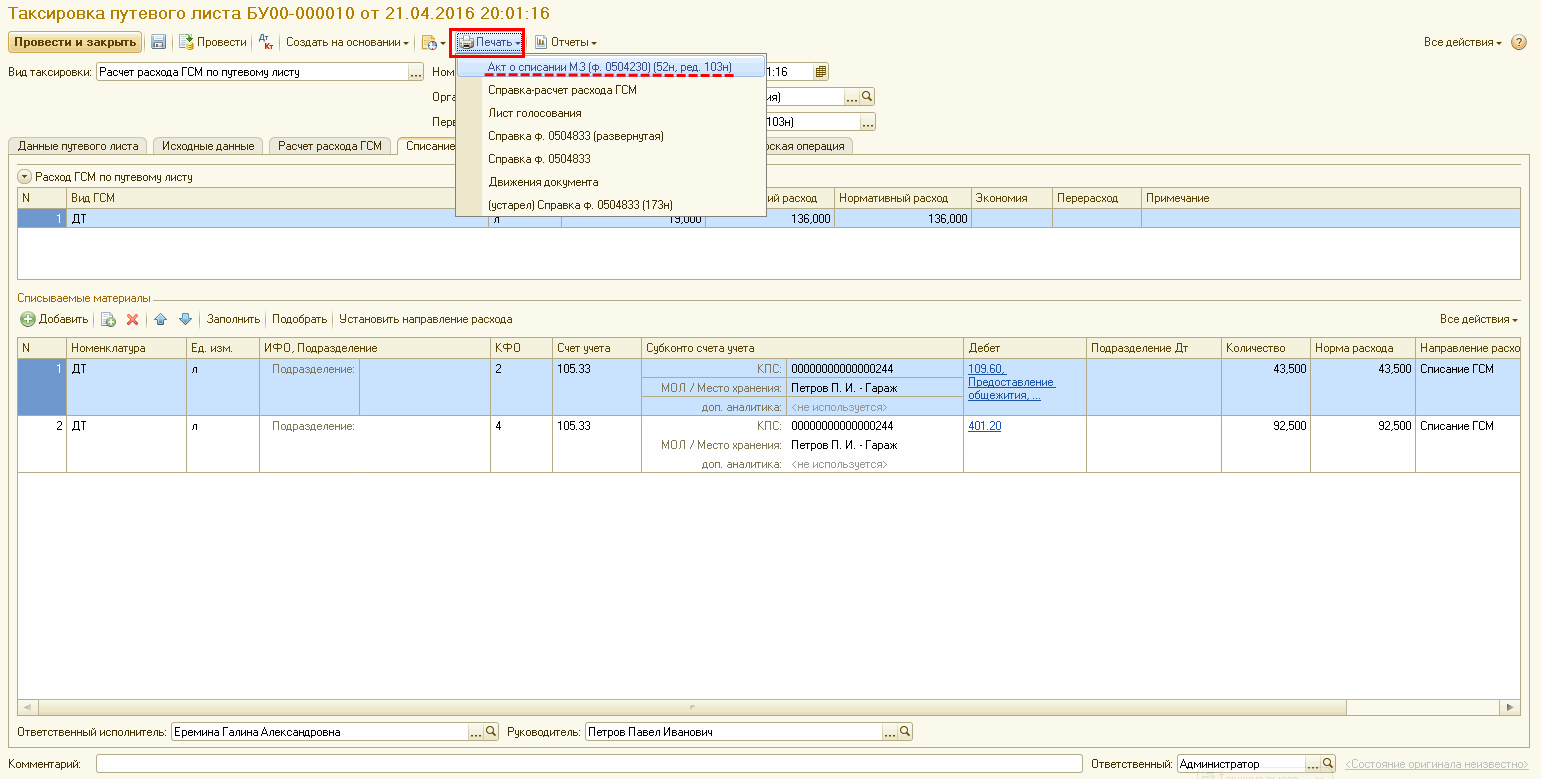Image resolution: width=1541 pixels, height=779 pixels.
Task: Click Ответственный исполнитель field Еремина
Action: click(x=320, y=732)
